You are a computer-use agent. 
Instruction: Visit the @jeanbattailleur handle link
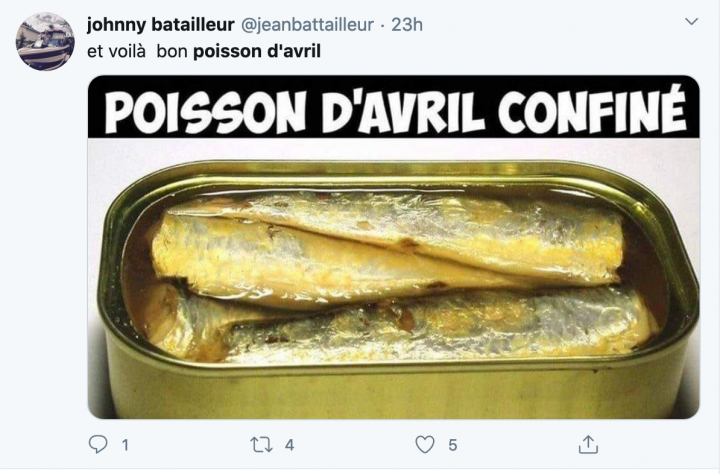click(x=307, y=25)
